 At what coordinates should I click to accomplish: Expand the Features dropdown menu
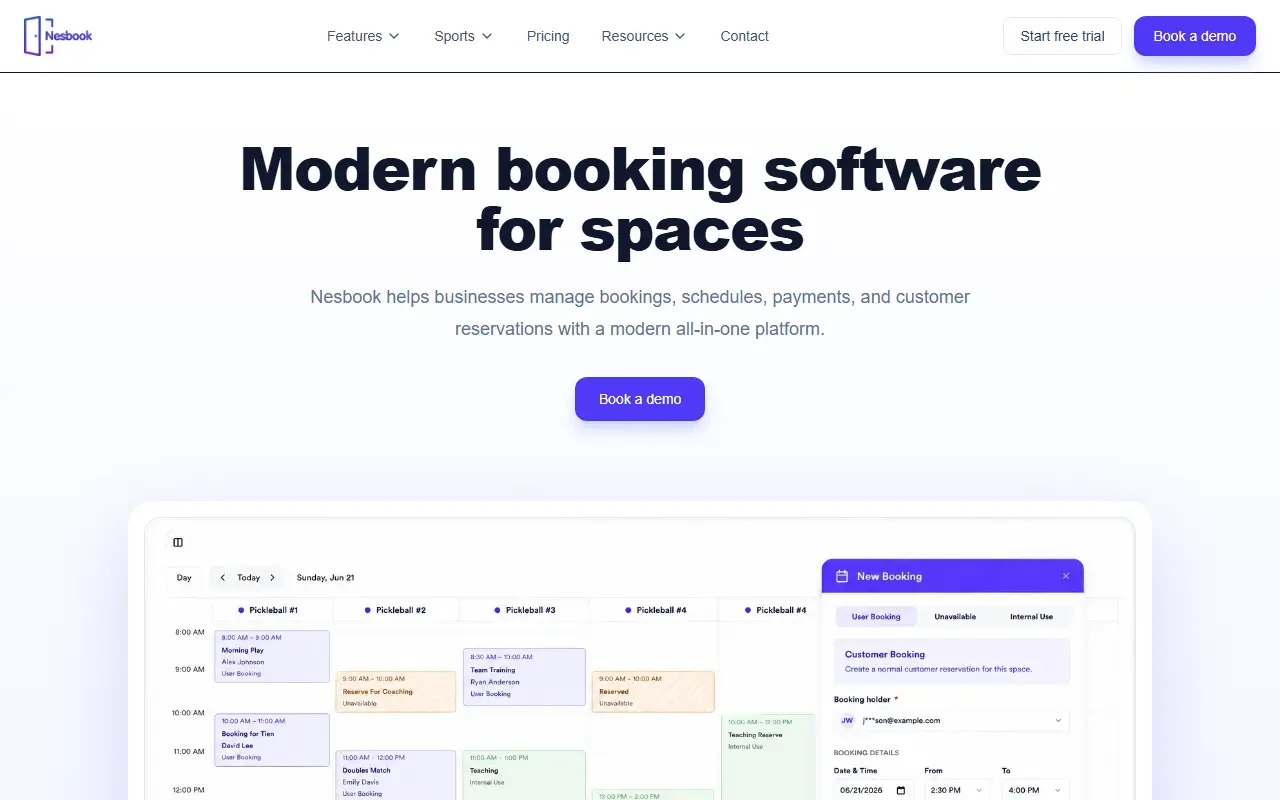tap(363, 36)
